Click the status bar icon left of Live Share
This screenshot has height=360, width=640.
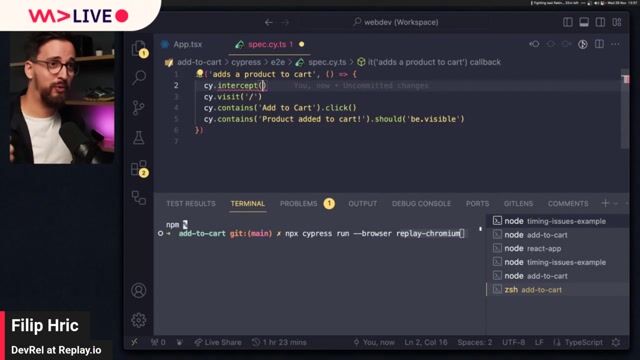180,342
